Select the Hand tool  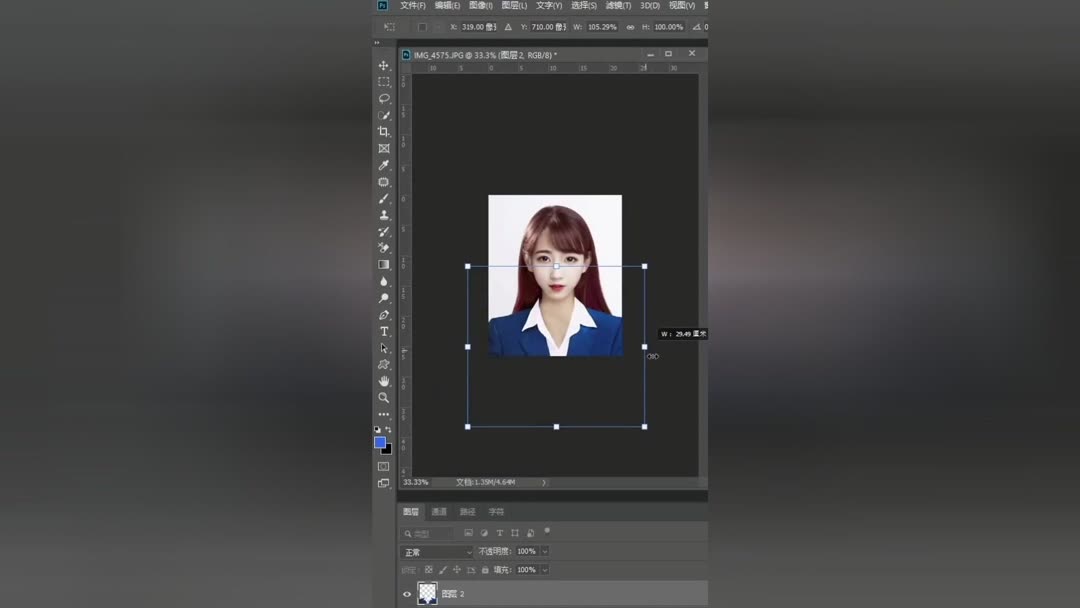point(384,381)
